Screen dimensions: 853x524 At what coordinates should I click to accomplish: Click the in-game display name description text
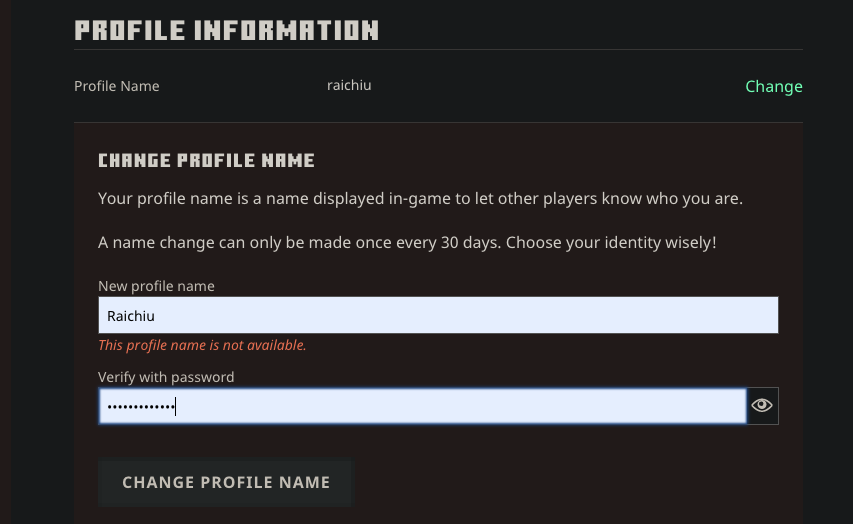420,198
